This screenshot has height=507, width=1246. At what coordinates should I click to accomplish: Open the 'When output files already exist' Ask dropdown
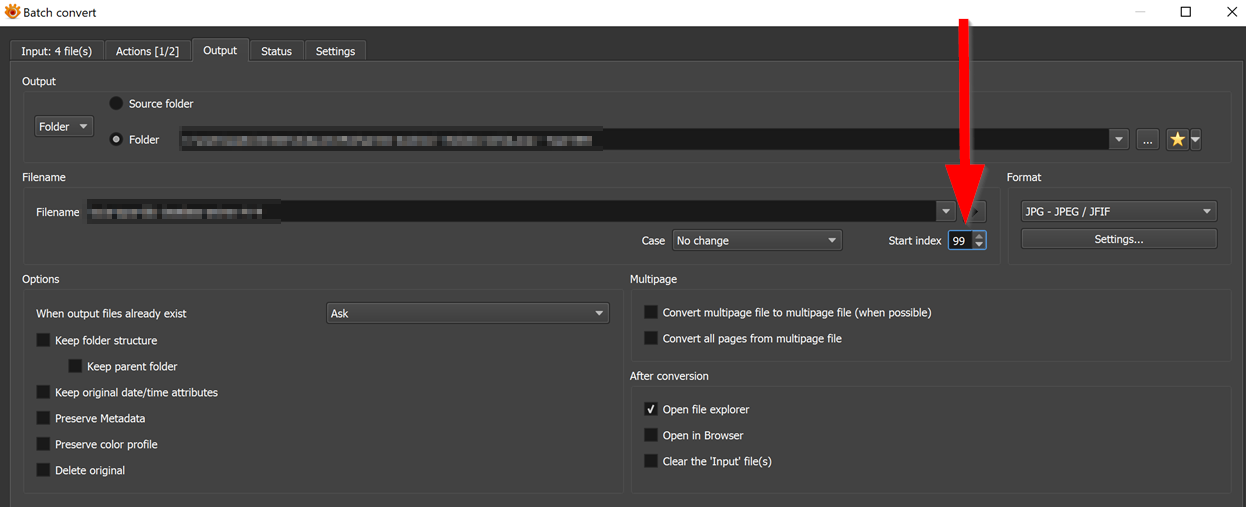[x=467, y=314]
